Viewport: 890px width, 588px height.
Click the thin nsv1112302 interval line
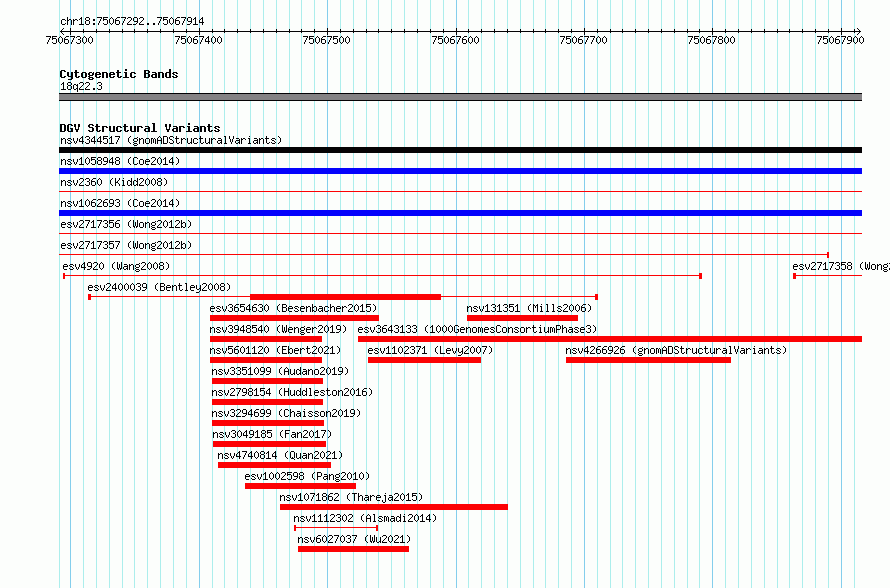pyautogui.click(x=336, y=528)
